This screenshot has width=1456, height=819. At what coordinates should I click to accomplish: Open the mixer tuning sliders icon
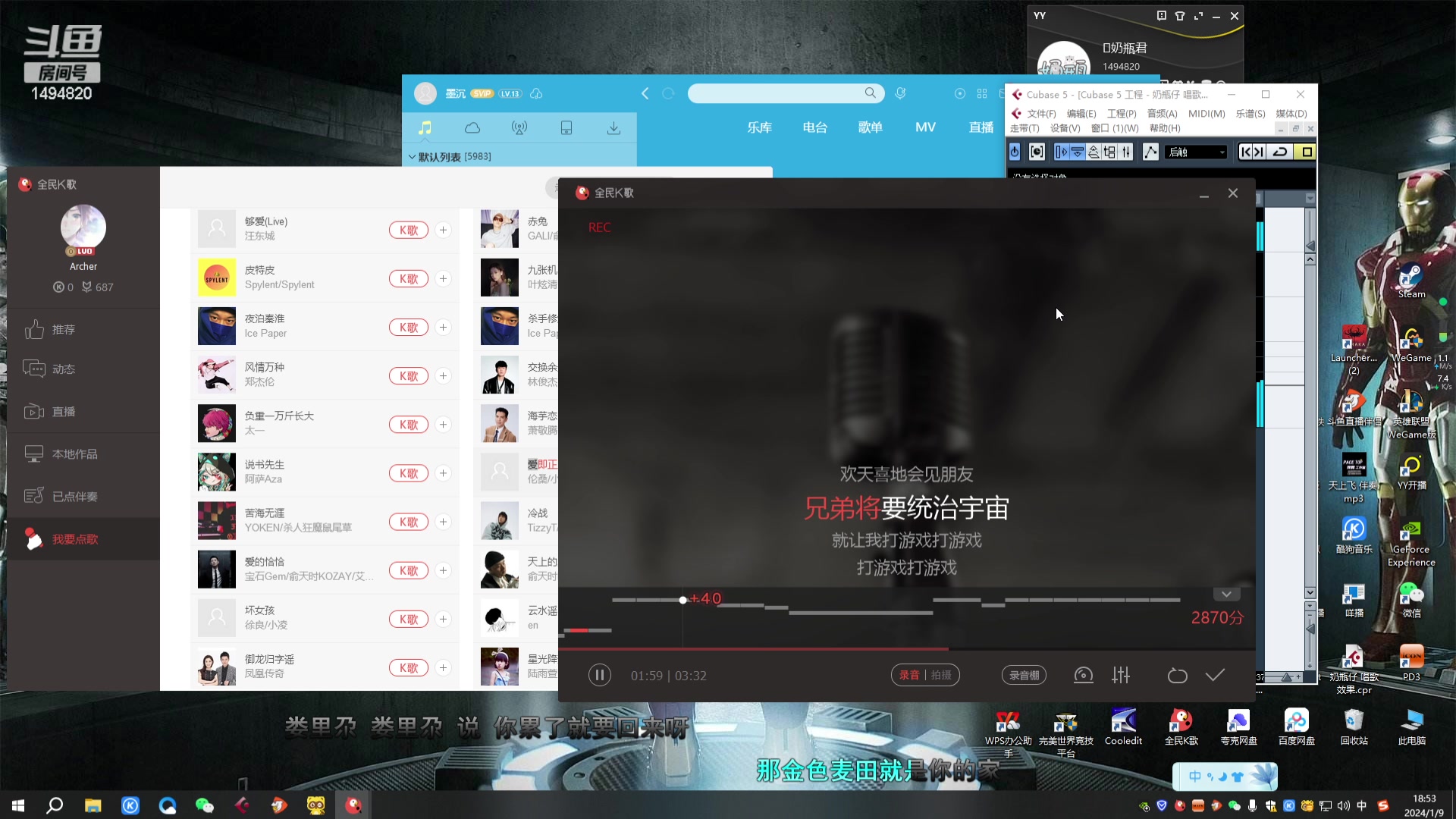[1121, 675]
